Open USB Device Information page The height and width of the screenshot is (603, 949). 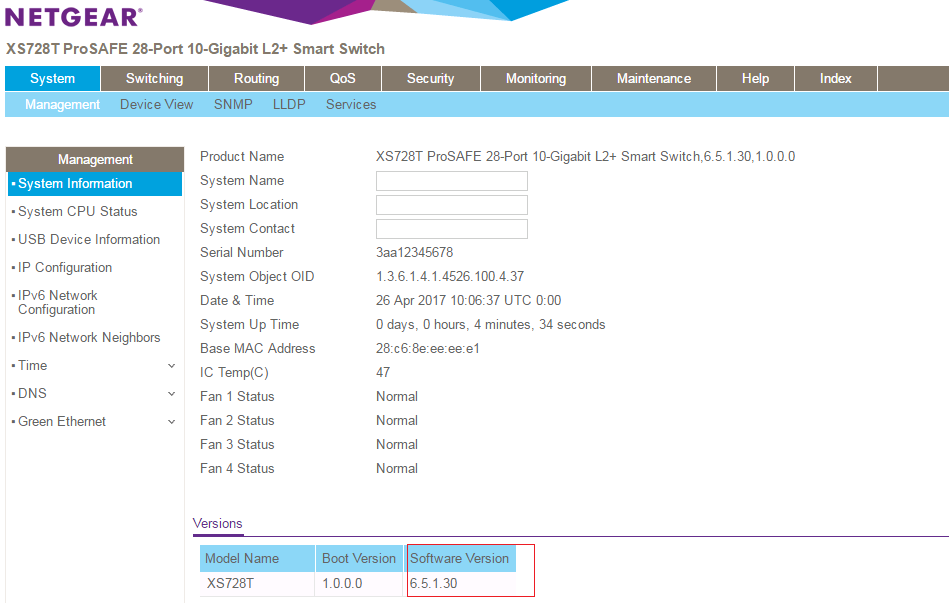point(89,240)
